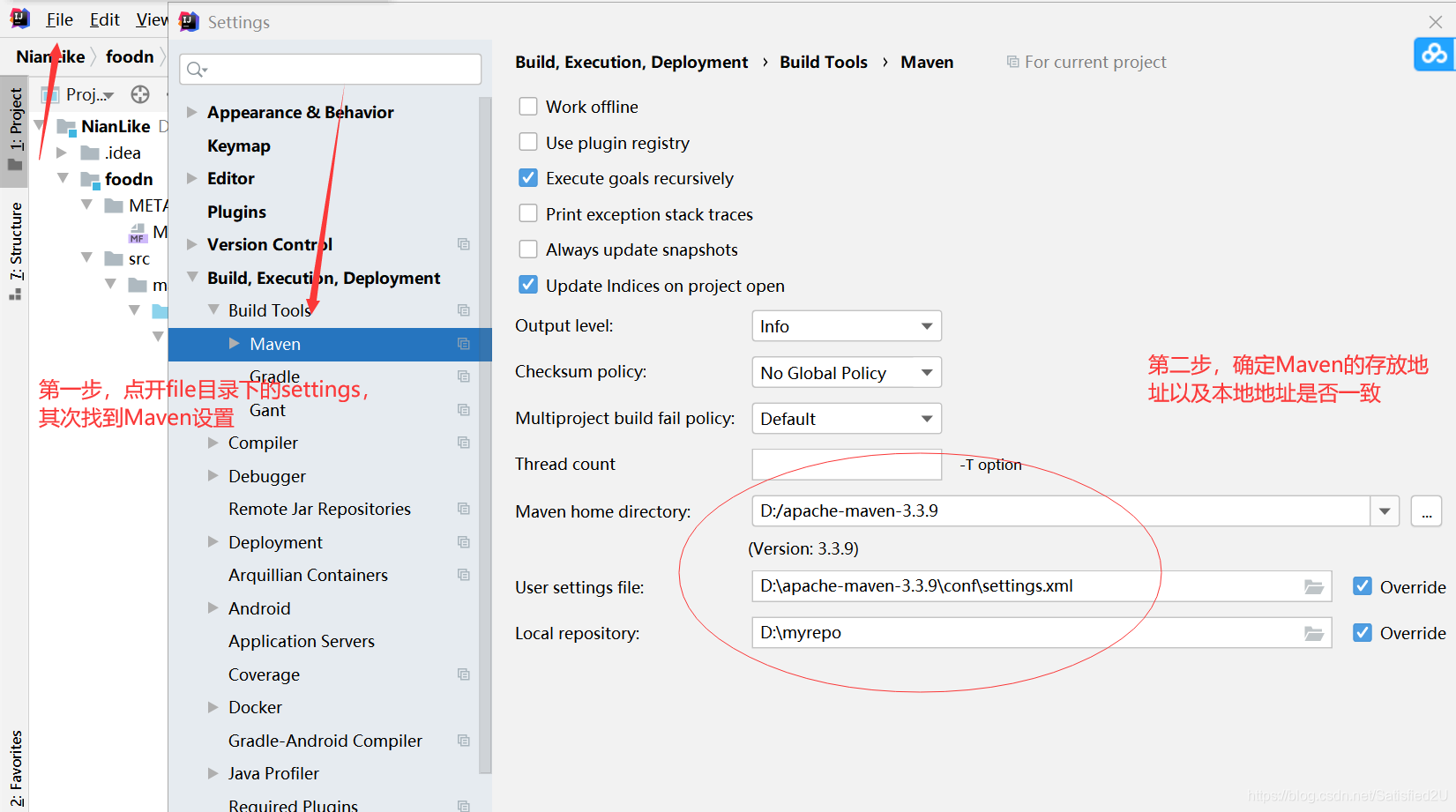Check Always update snapshots
1456x812 pixels.
pyautogui.click(x=528, y=250)
